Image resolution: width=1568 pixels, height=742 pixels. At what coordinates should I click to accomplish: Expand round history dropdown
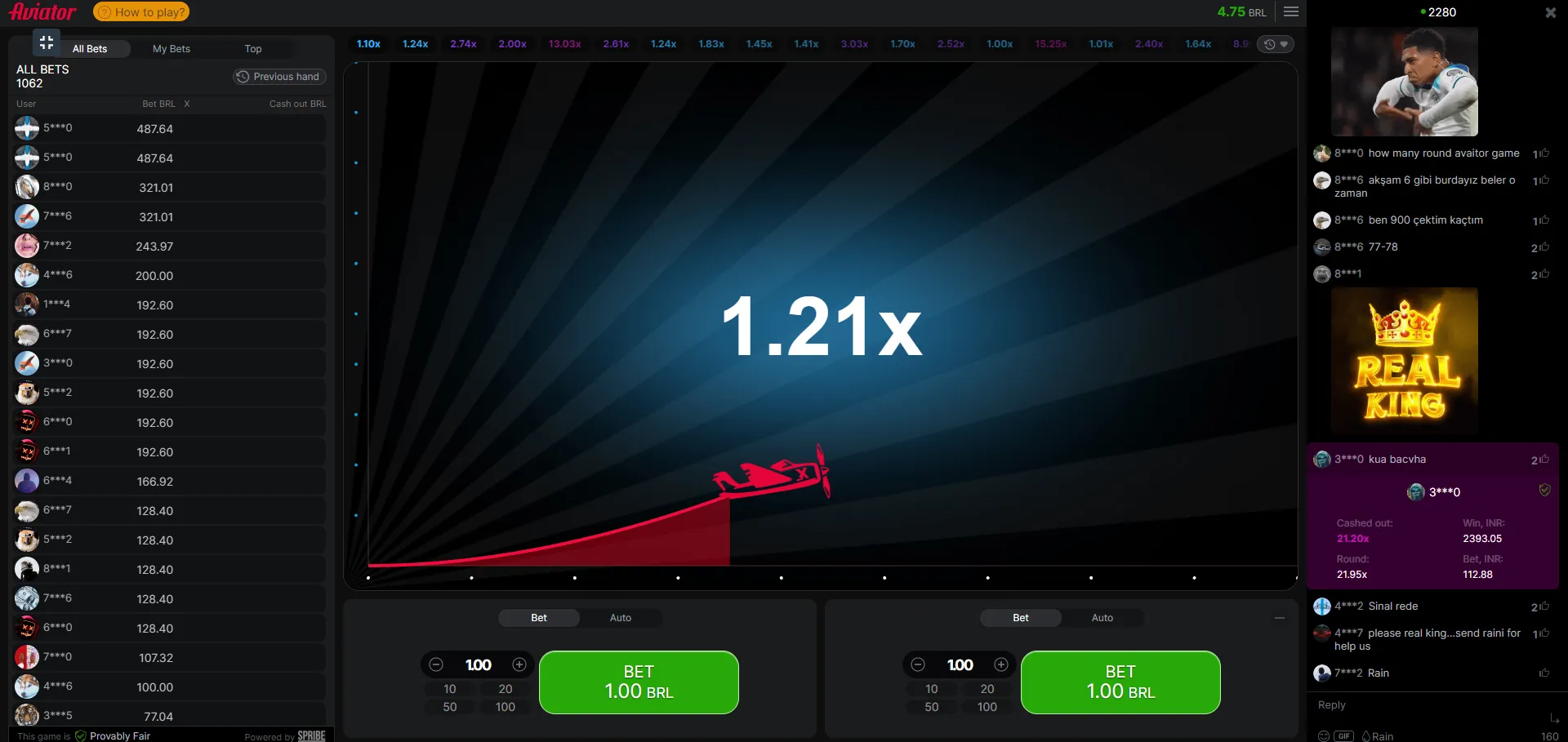[x=1276, y=44]
